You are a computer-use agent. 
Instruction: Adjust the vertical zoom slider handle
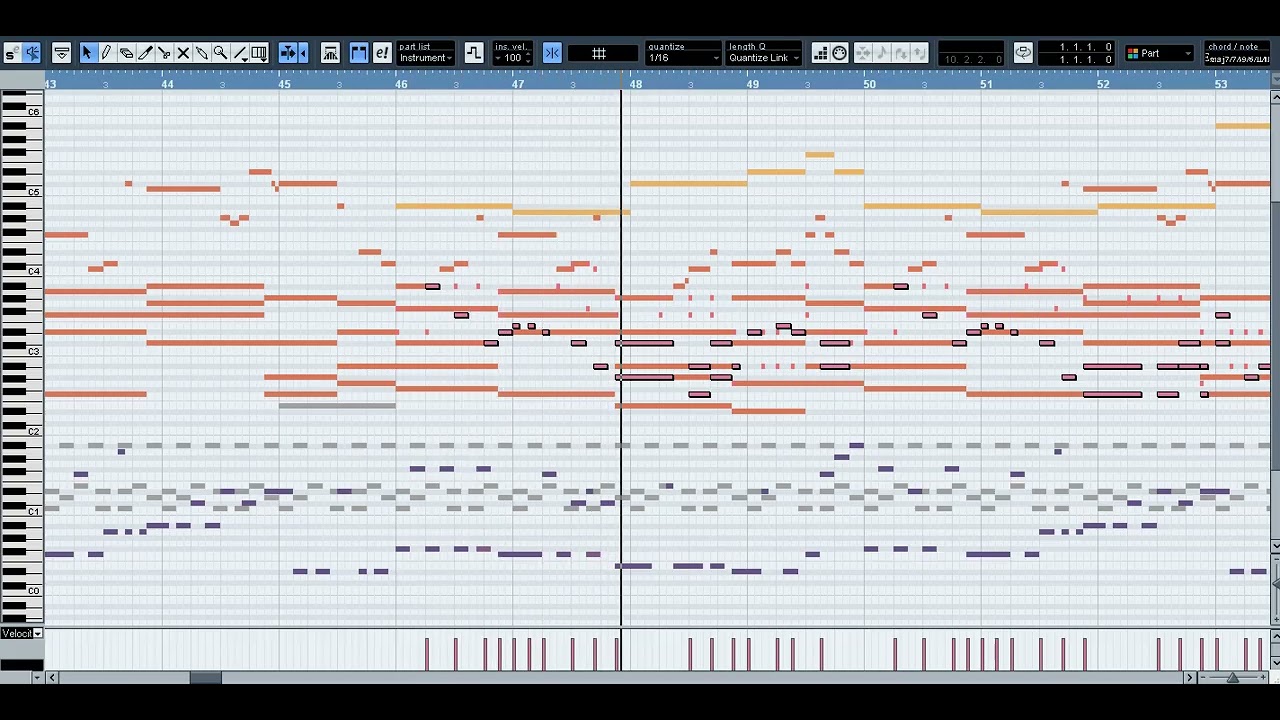click(1275, 583)
